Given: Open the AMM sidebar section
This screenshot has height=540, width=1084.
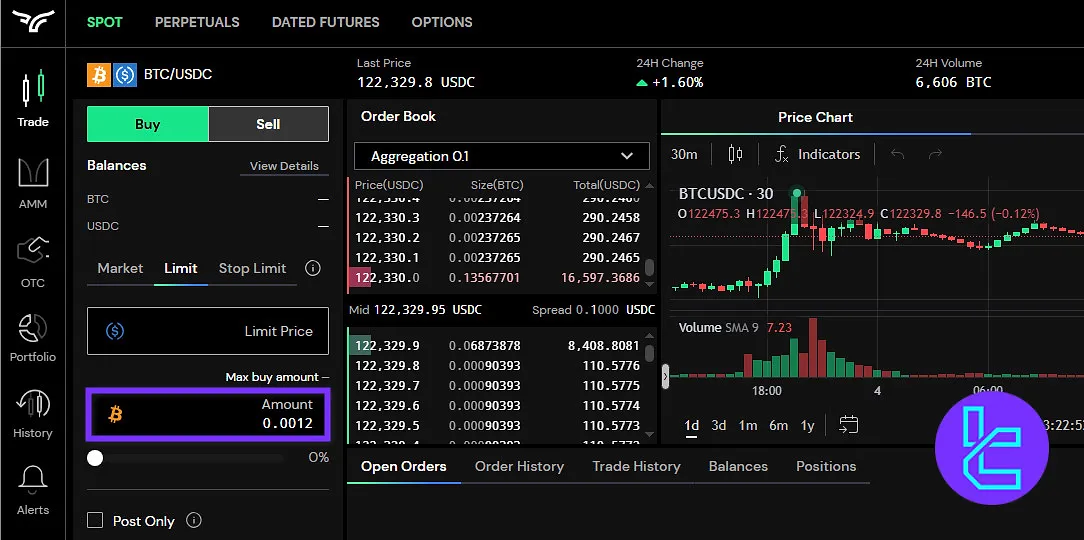Looking at the screenshot, I should pos(32,183).
